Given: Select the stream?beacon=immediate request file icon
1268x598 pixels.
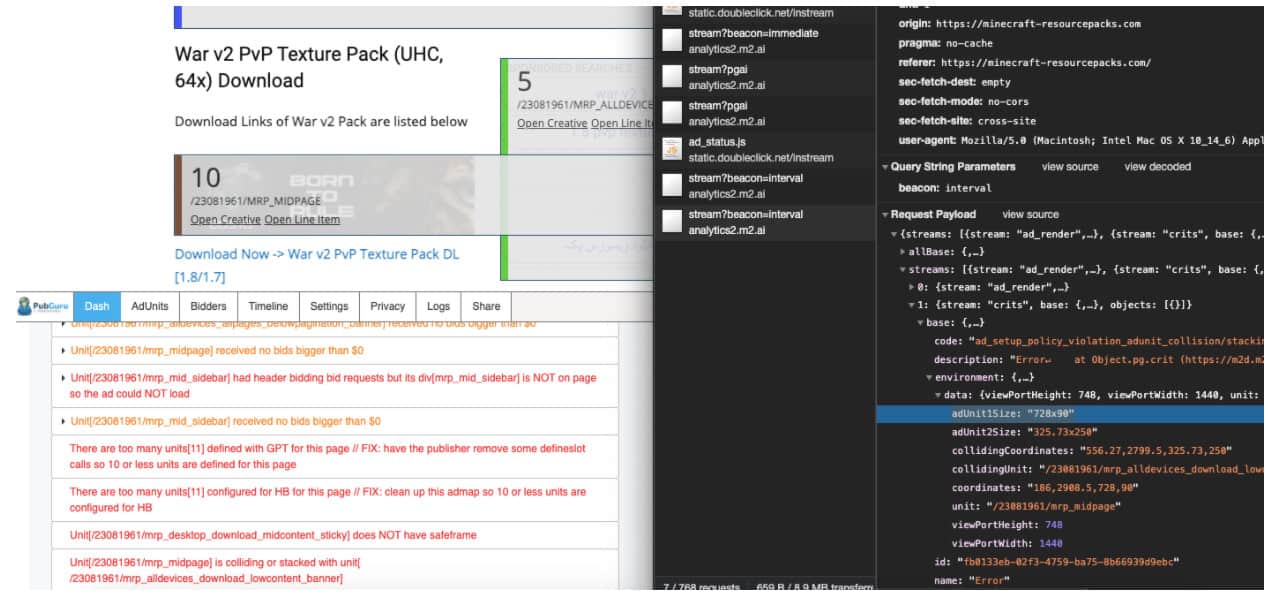Looking at the screenshot, I should click(672, 41).
